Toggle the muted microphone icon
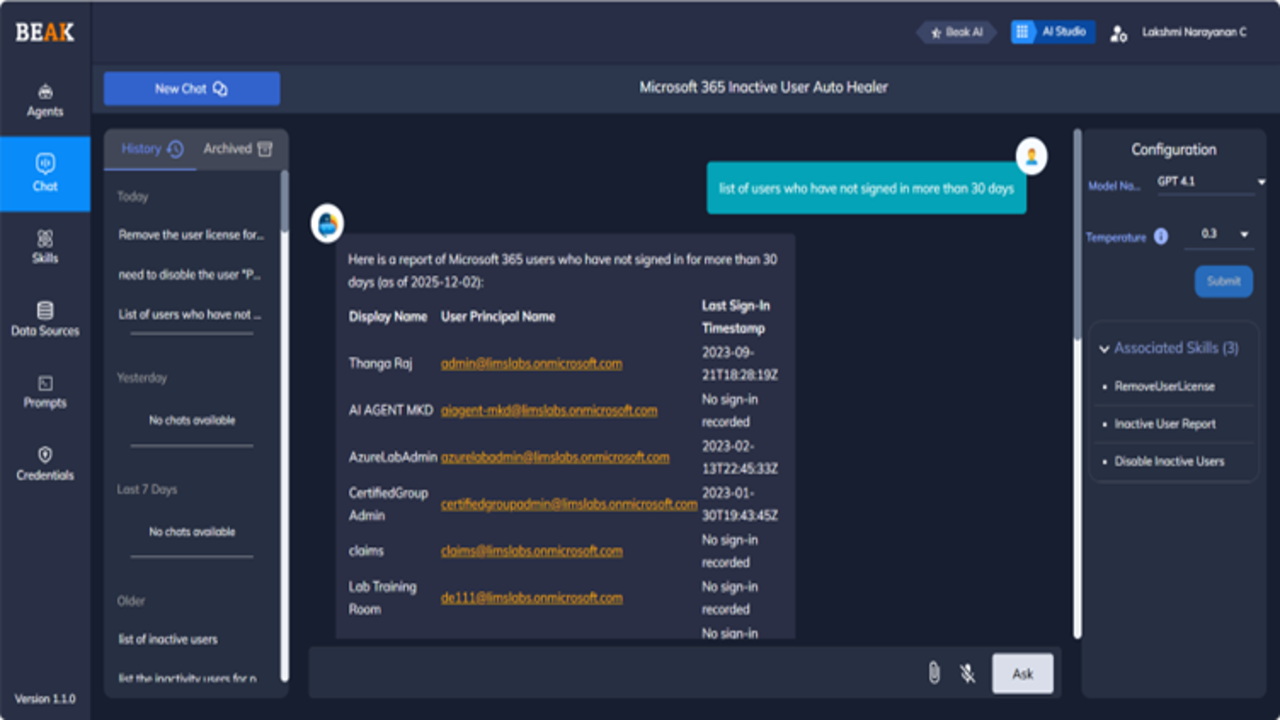 point(967,673)
